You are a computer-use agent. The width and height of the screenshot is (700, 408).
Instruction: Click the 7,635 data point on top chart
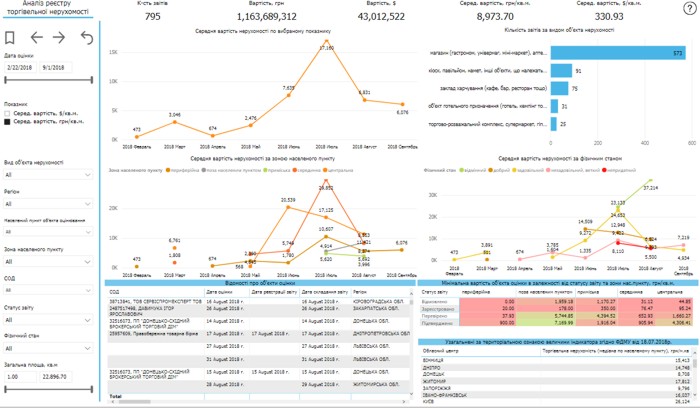289,95
